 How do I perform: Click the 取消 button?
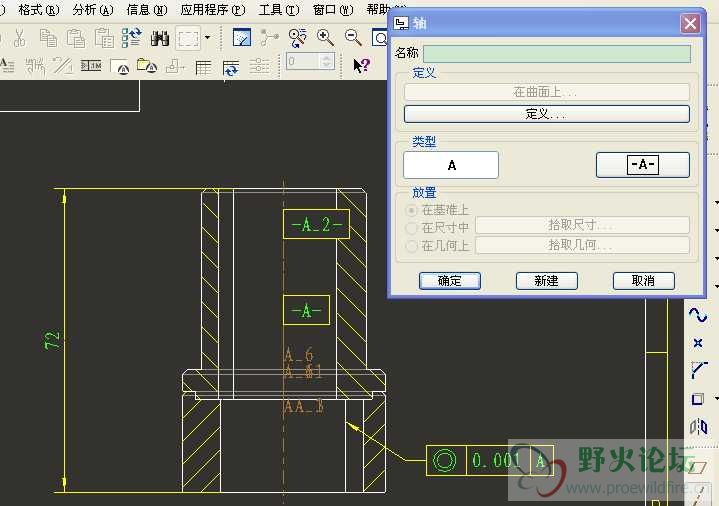(644, 281)
